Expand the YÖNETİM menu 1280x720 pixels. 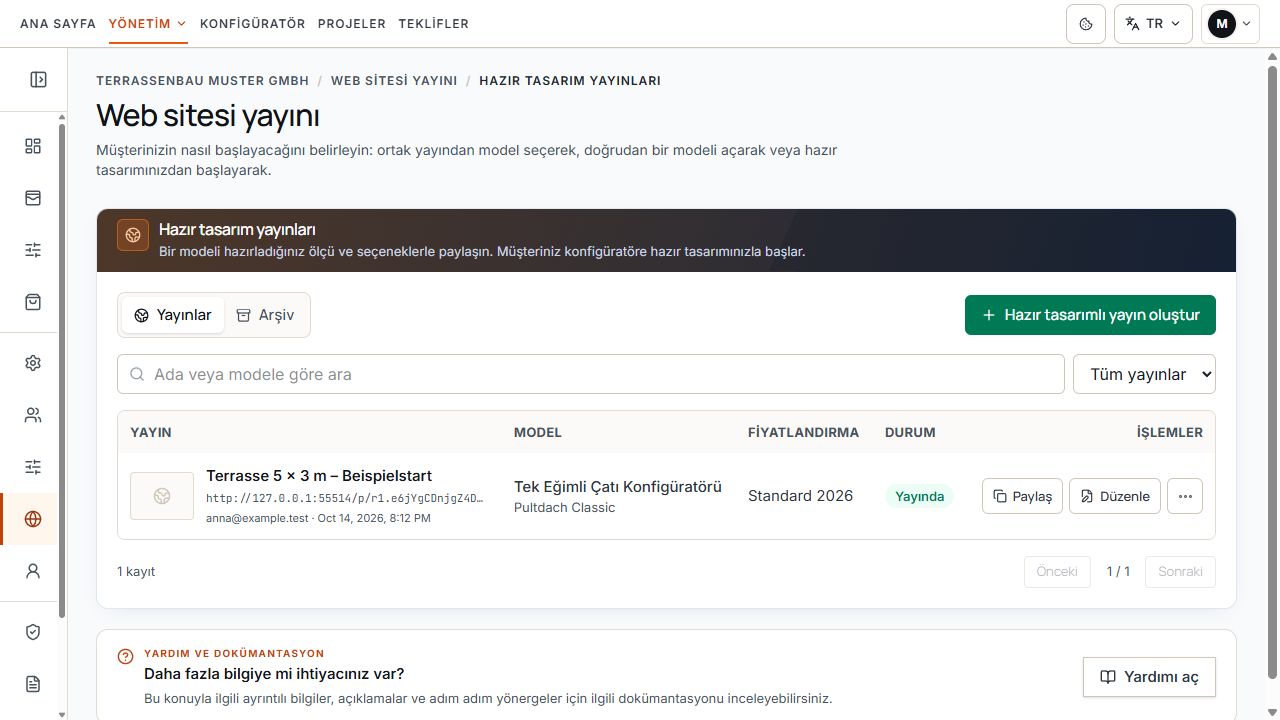[148, 24]
